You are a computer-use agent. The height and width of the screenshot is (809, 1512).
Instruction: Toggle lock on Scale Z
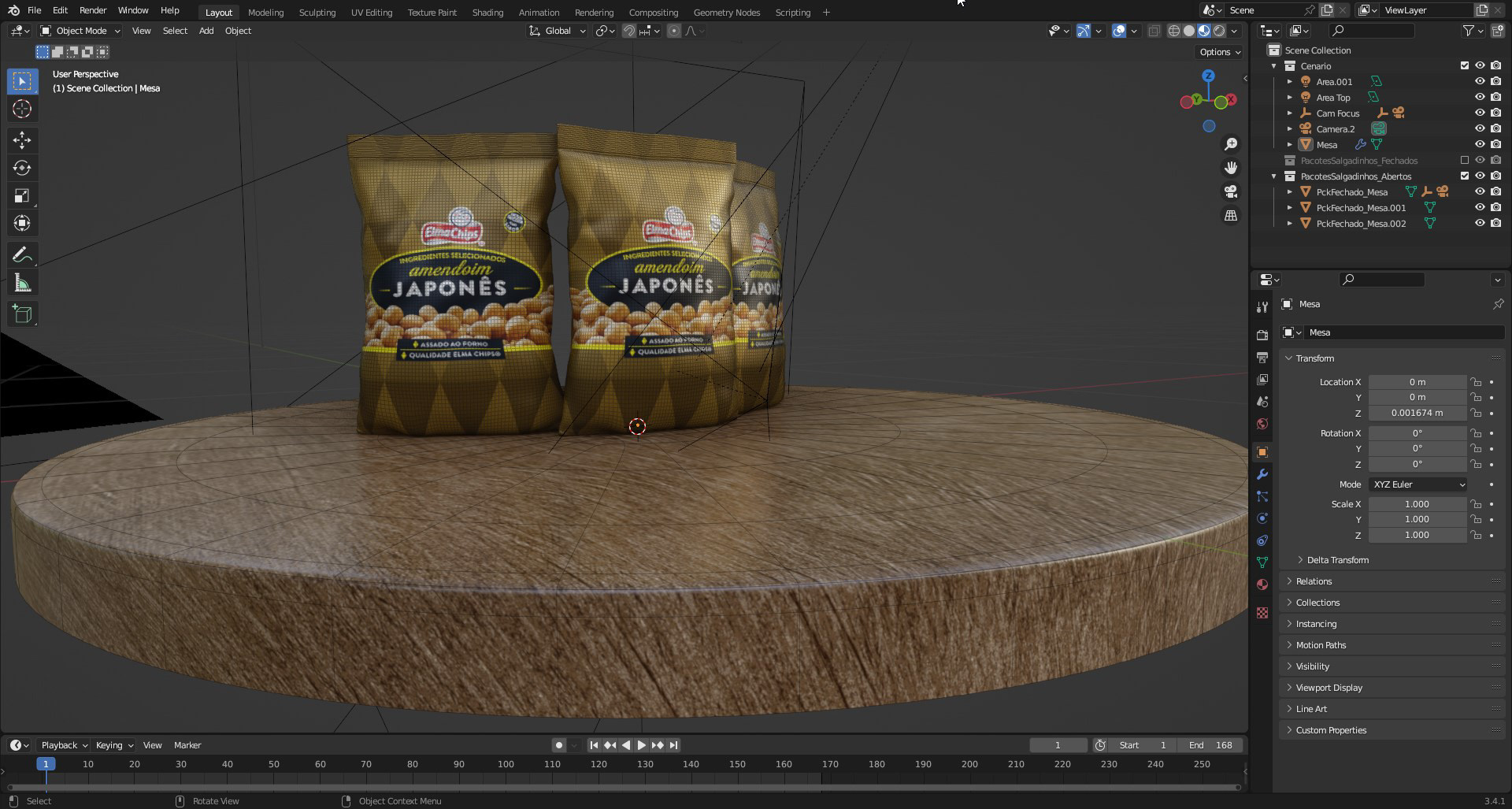coord(1476,535)
